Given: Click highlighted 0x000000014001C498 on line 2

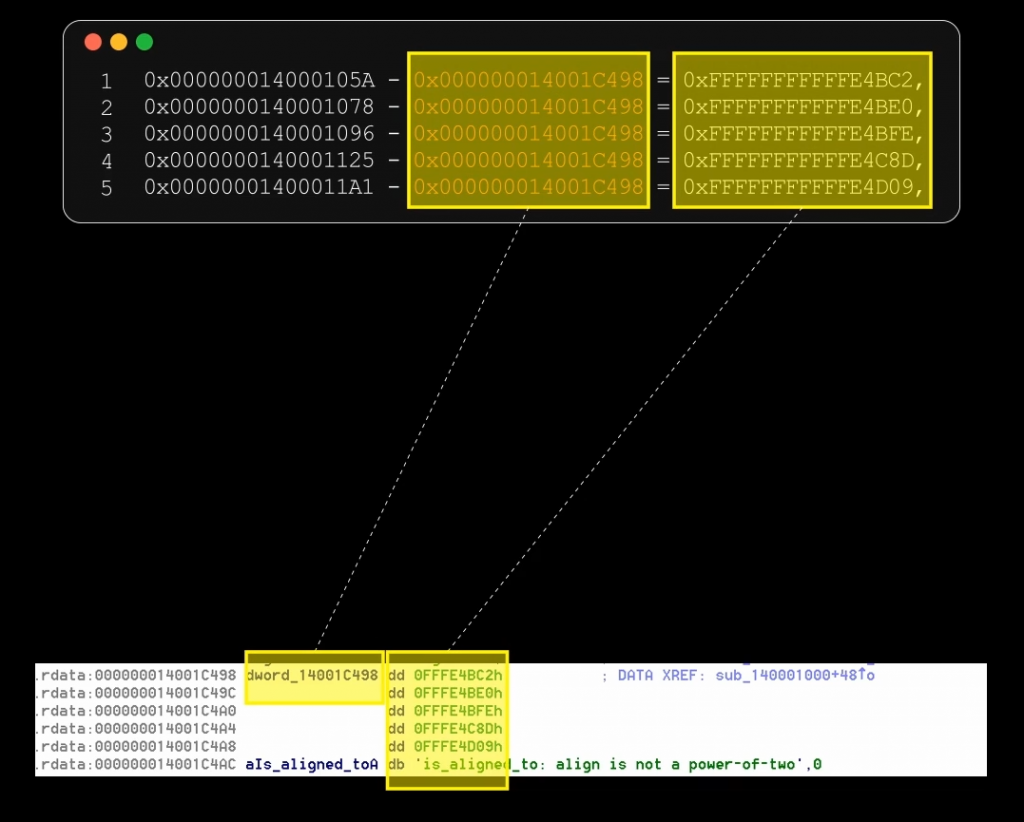Looking at the screenshot, I should (x=528, y=106).
